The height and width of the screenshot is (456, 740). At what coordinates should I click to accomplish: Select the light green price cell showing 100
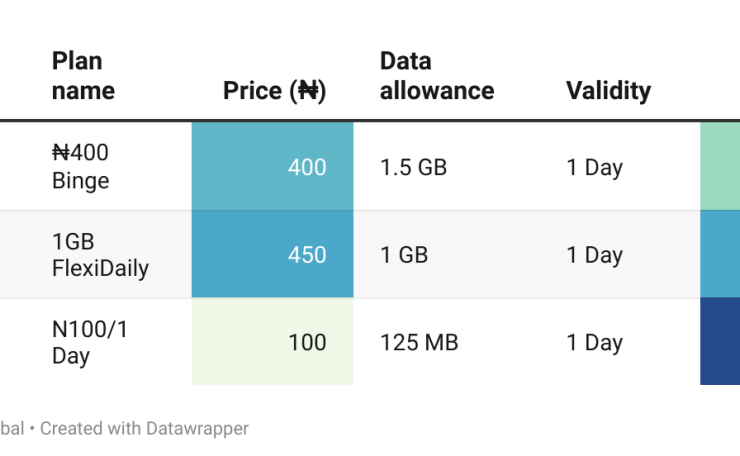pyautogui.click(x=272, y=342)
